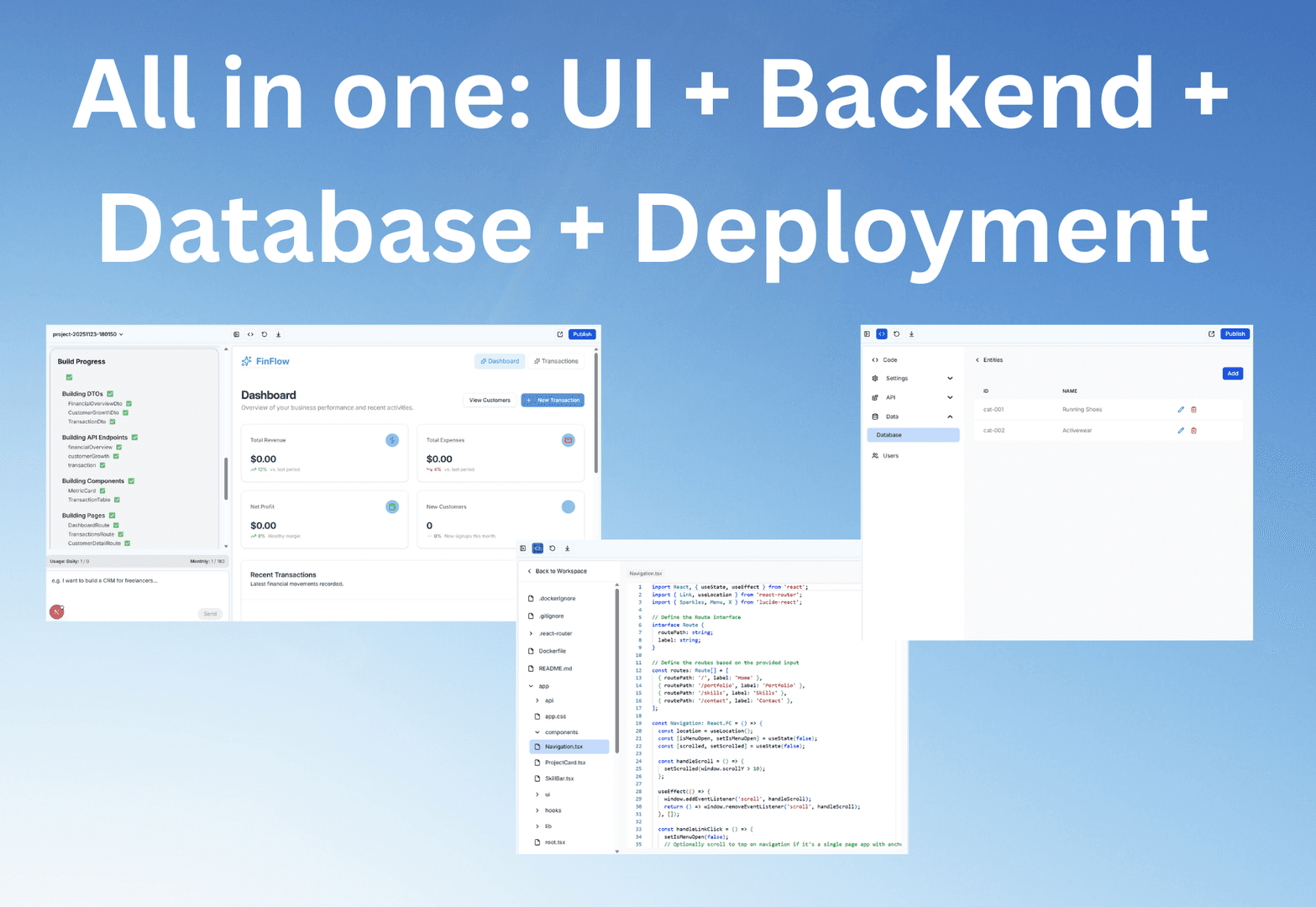Open external preview icon beside database Publish button
This screenshot has height=907, width=1316.
click(x=1211, y=334)
